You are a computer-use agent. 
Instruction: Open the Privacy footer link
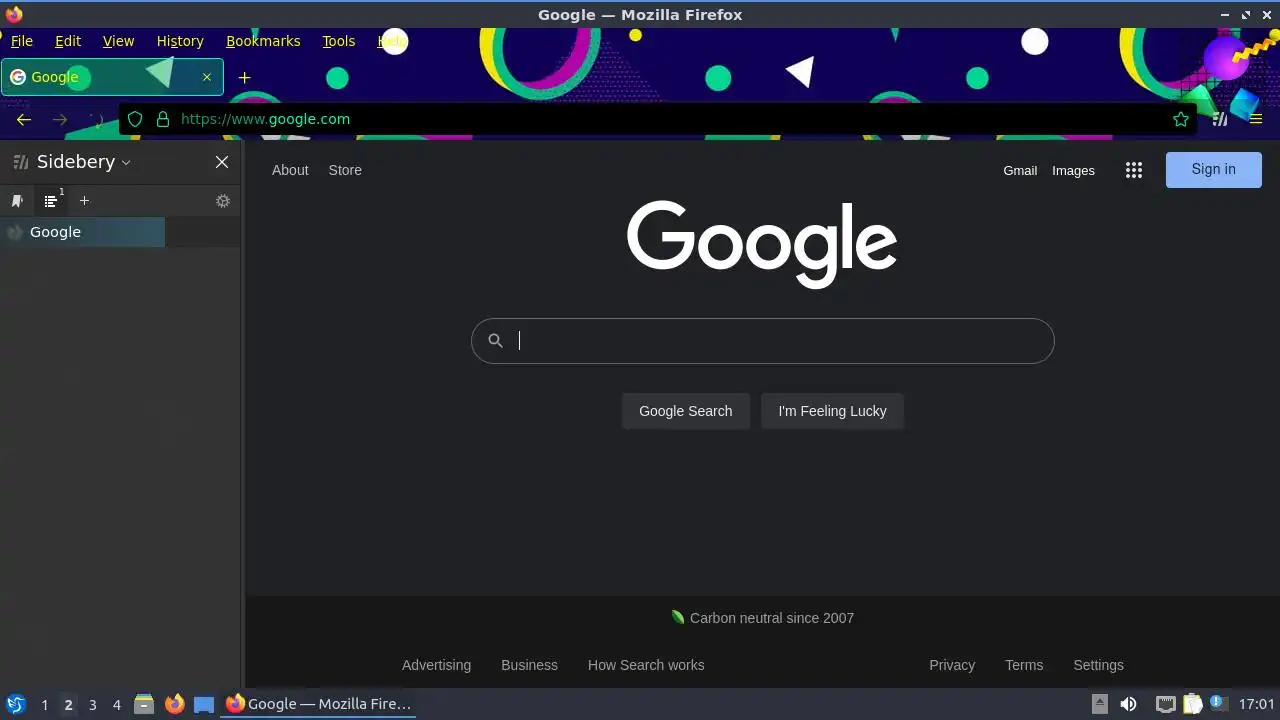(x=952, y=665)
